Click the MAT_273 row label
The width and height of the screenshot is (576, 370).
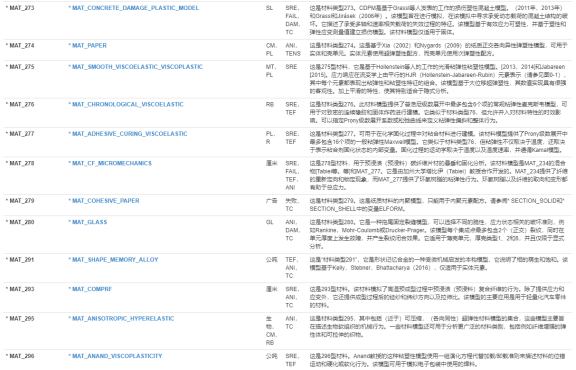[20, 8]
